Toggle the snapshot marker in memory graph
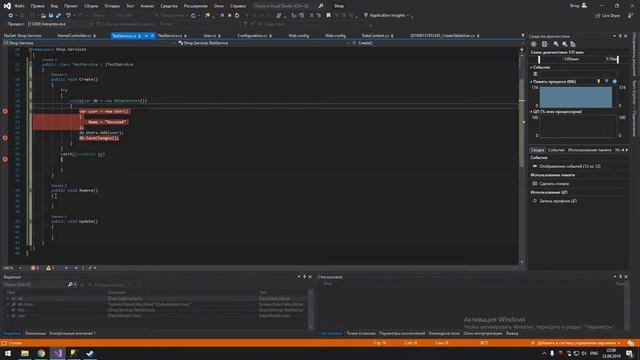Screen dimensions: 640x360 607,82
